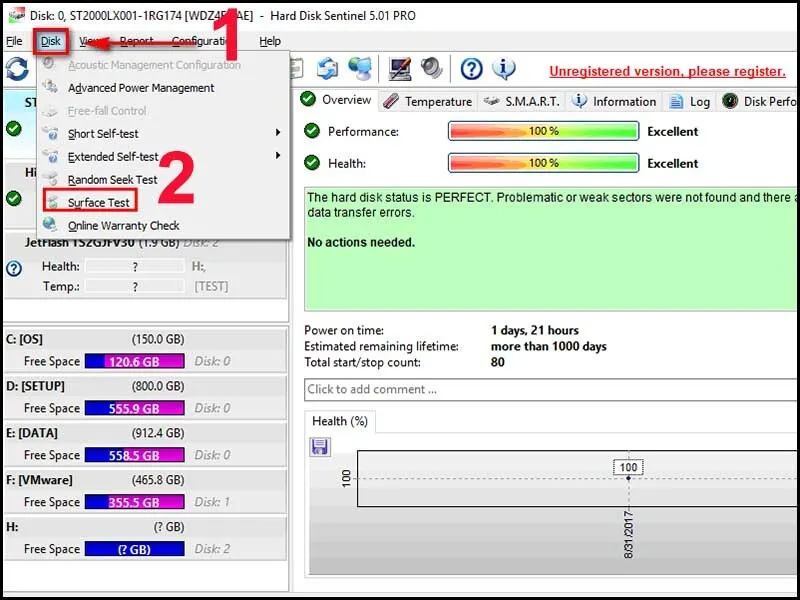Click the '1 days, 21 hours' power-on value

(535, 330)
